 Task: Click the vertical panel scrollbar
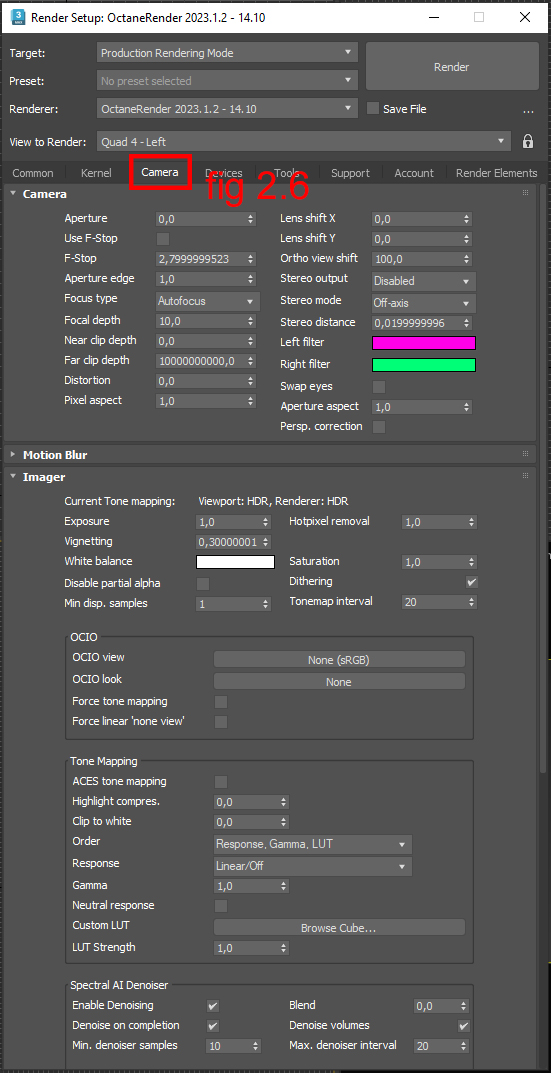pos(544,479)
